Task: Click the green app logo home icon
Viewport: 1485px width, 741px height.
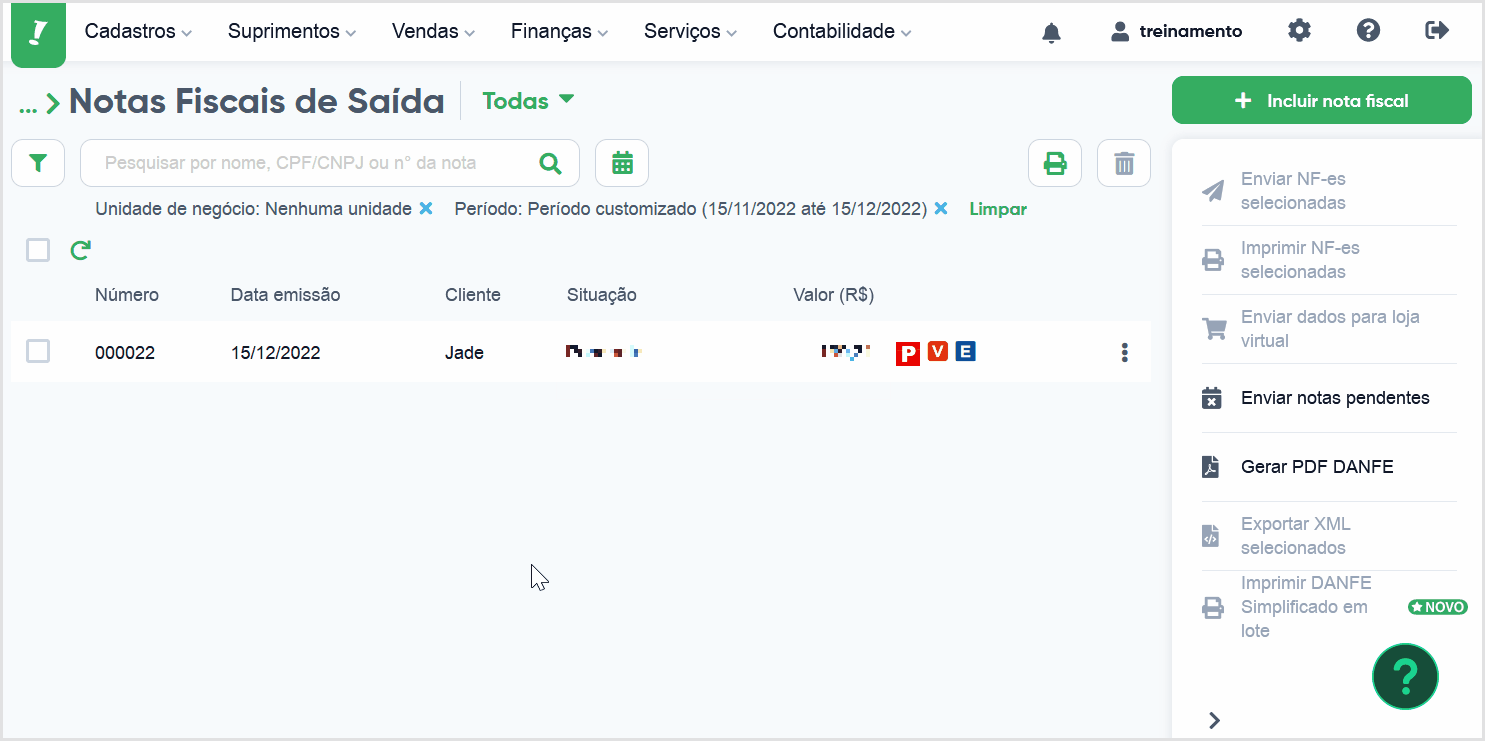Action: (38, 33)
